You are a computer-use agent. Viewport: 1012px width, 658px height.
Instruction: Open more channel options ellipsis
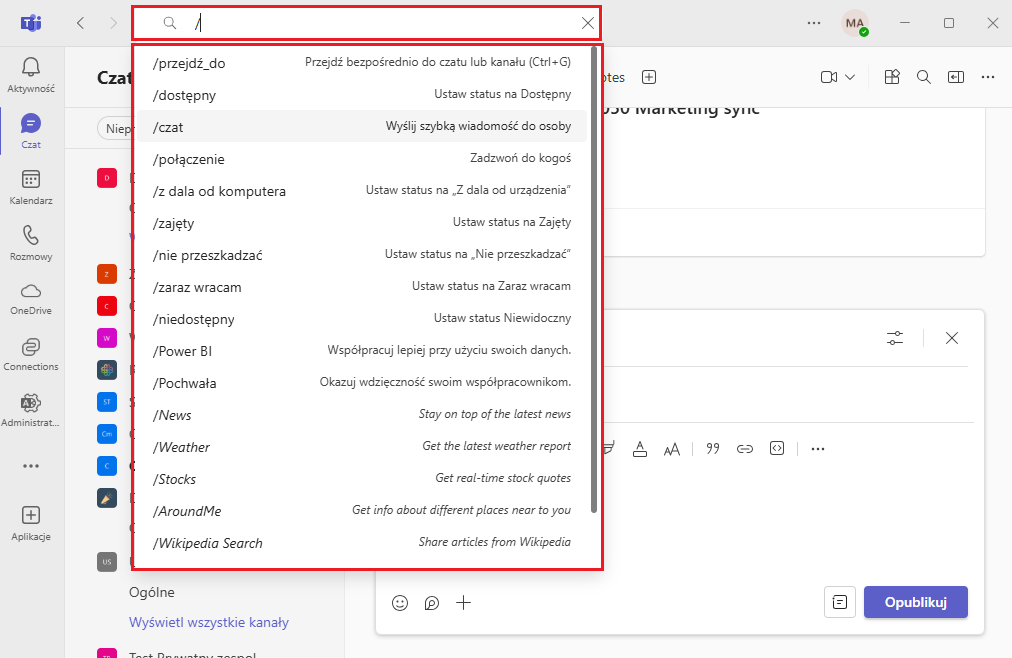pyautogui.click(x=988, y=77)
